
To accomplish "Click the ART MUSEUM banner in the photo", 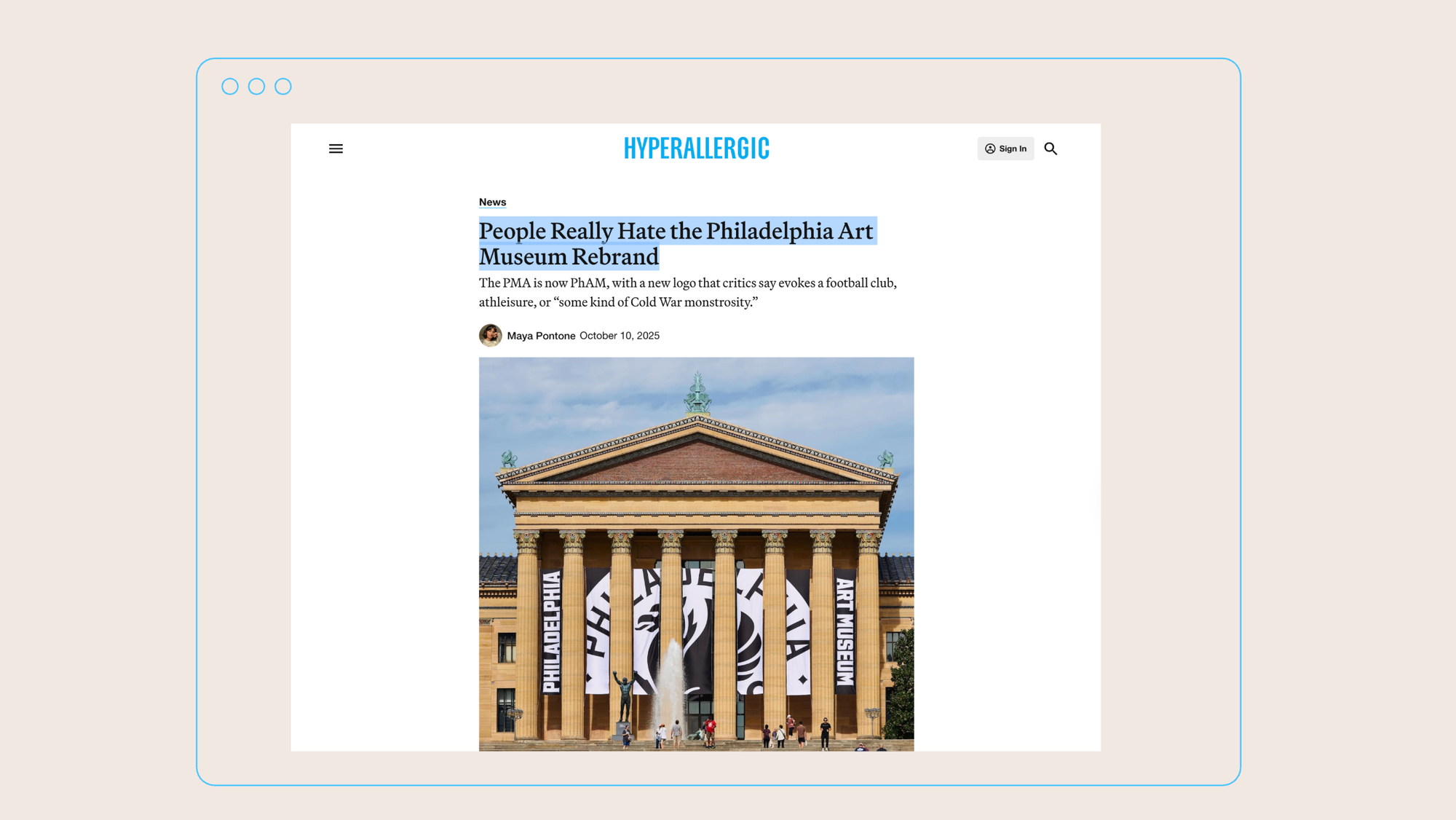I will (x=844, y=631).
